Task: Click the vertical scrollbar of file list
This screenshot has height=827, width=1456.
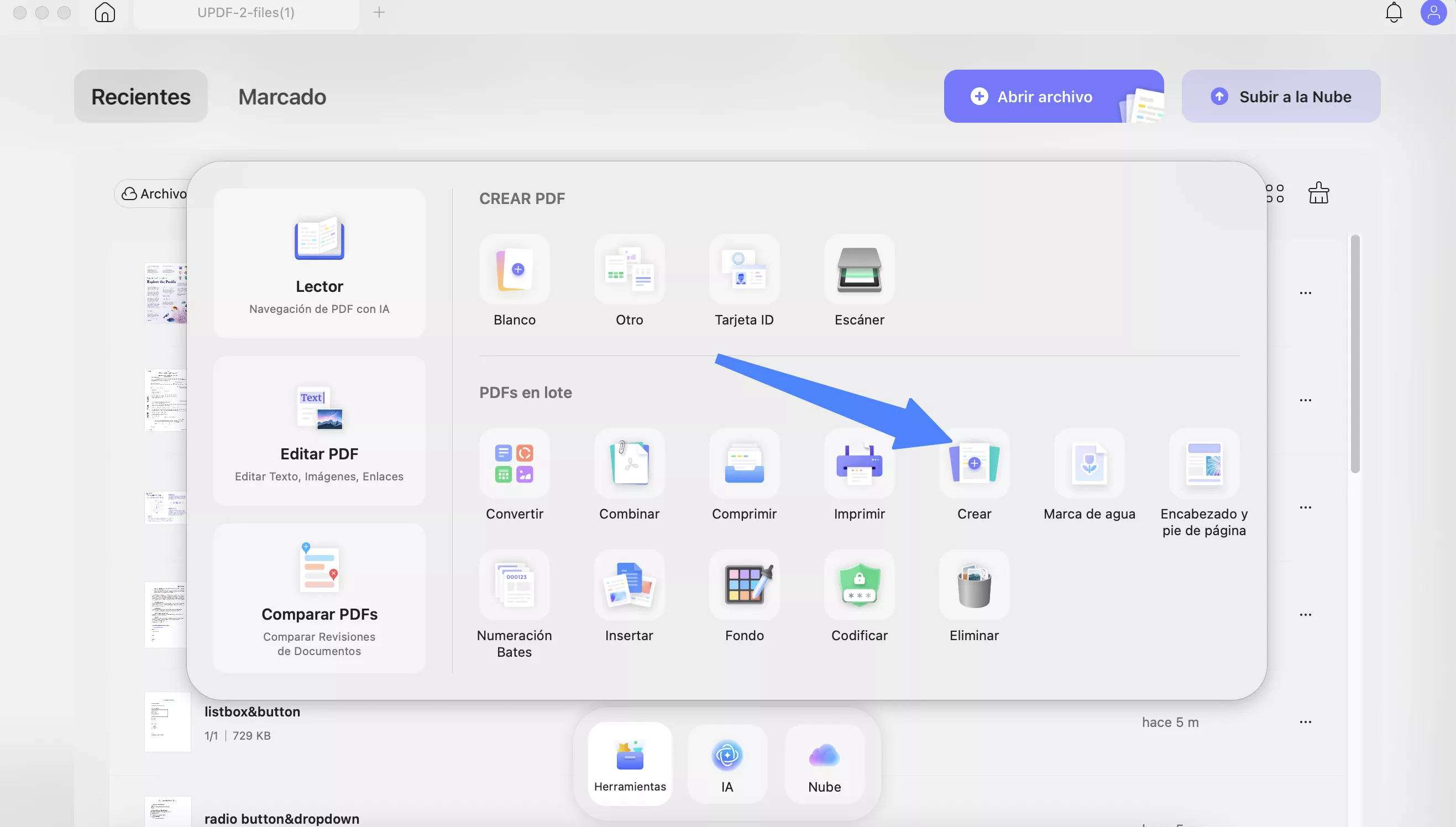Action: pos(1355,352)
